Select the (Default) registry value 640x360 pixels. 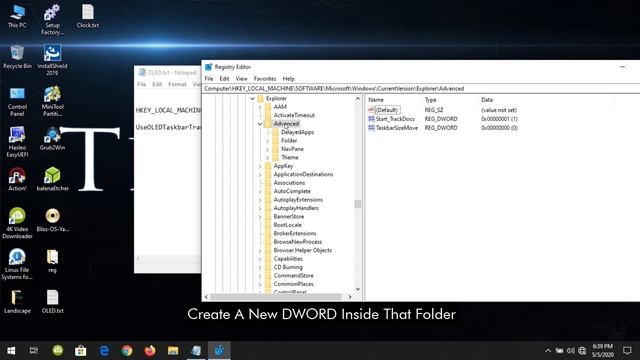pyautogui.click(x=387, y=110)
